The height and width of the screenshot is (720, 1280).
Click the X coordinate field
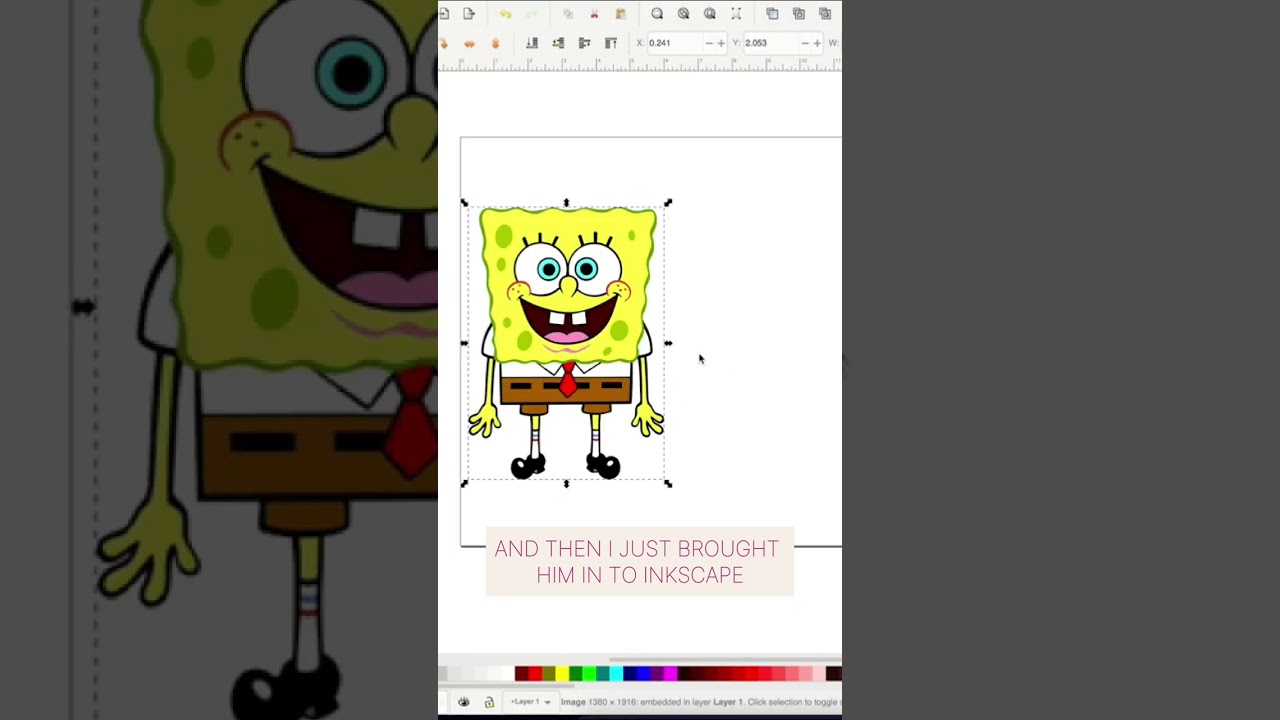675,43
